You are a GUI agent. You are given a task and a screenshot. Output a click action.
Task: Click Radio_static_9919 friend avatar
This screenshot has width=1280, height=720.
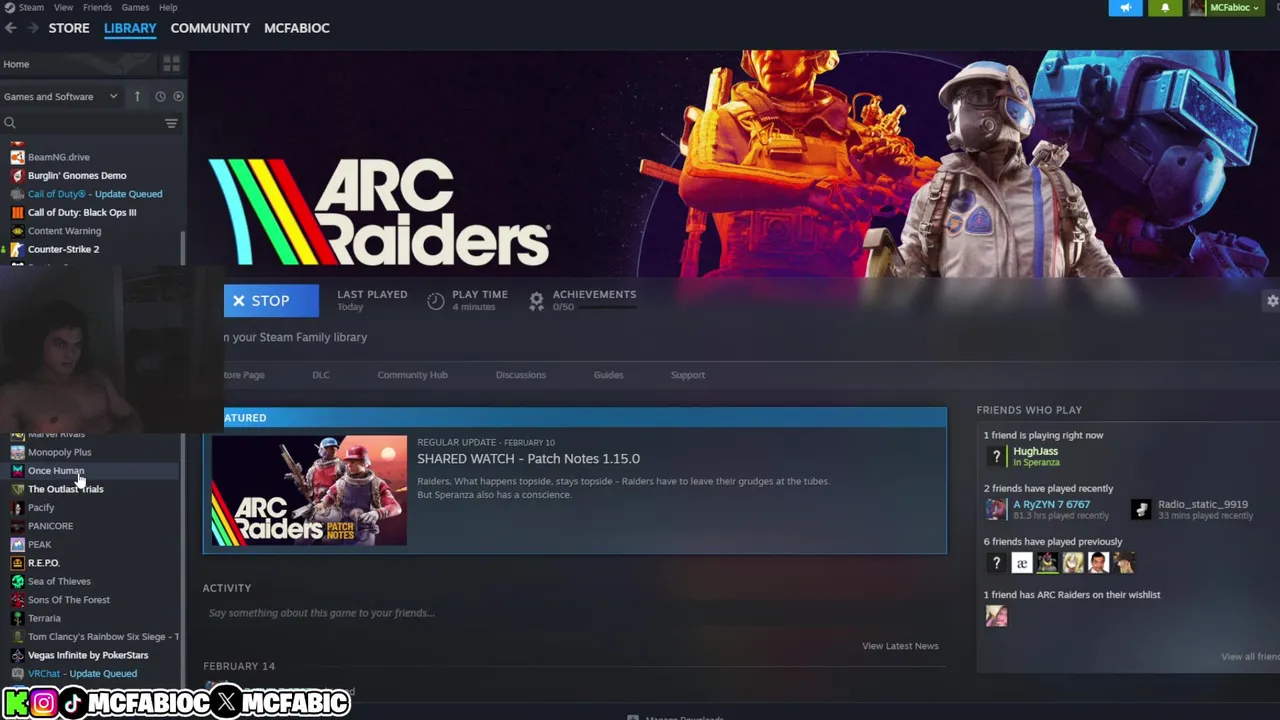(1141, 509)
